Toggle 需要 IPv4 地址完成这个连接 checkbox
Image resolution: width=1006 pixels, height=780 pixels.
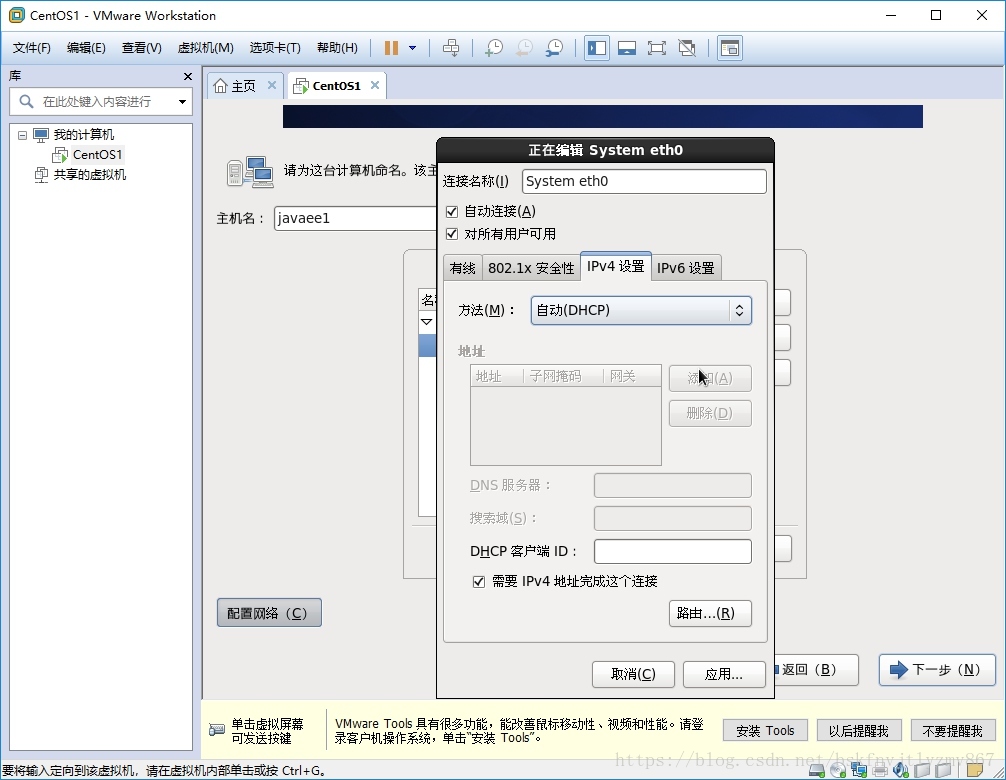click(479, 582)
